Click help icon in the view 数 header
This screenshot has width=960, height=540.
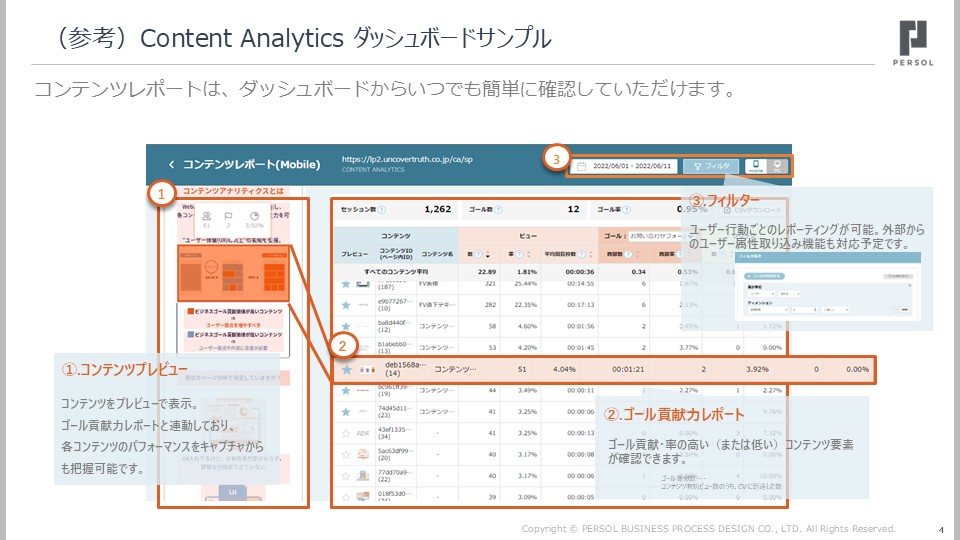click(479, 254)
